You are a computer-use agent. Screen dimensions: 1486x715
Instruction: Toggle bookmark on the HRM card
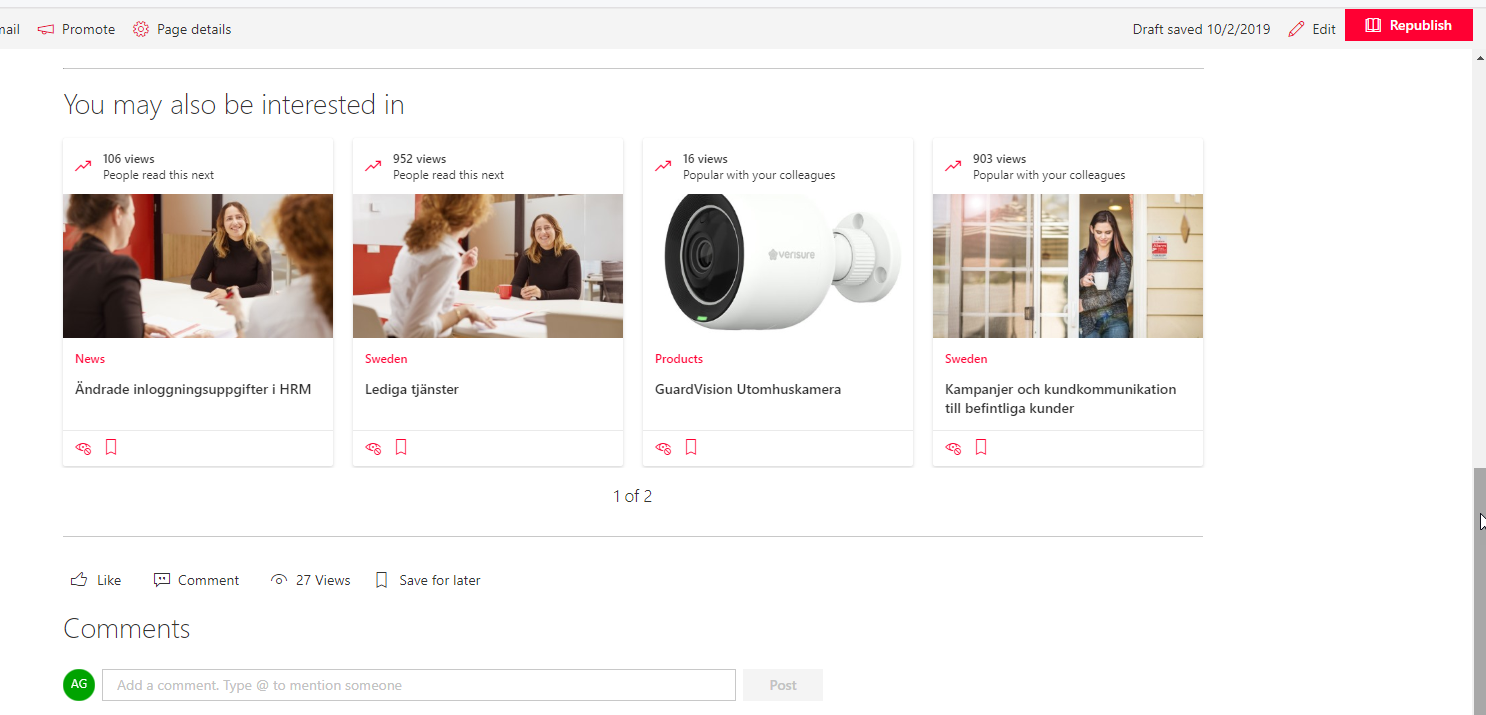tap(111, 447)
